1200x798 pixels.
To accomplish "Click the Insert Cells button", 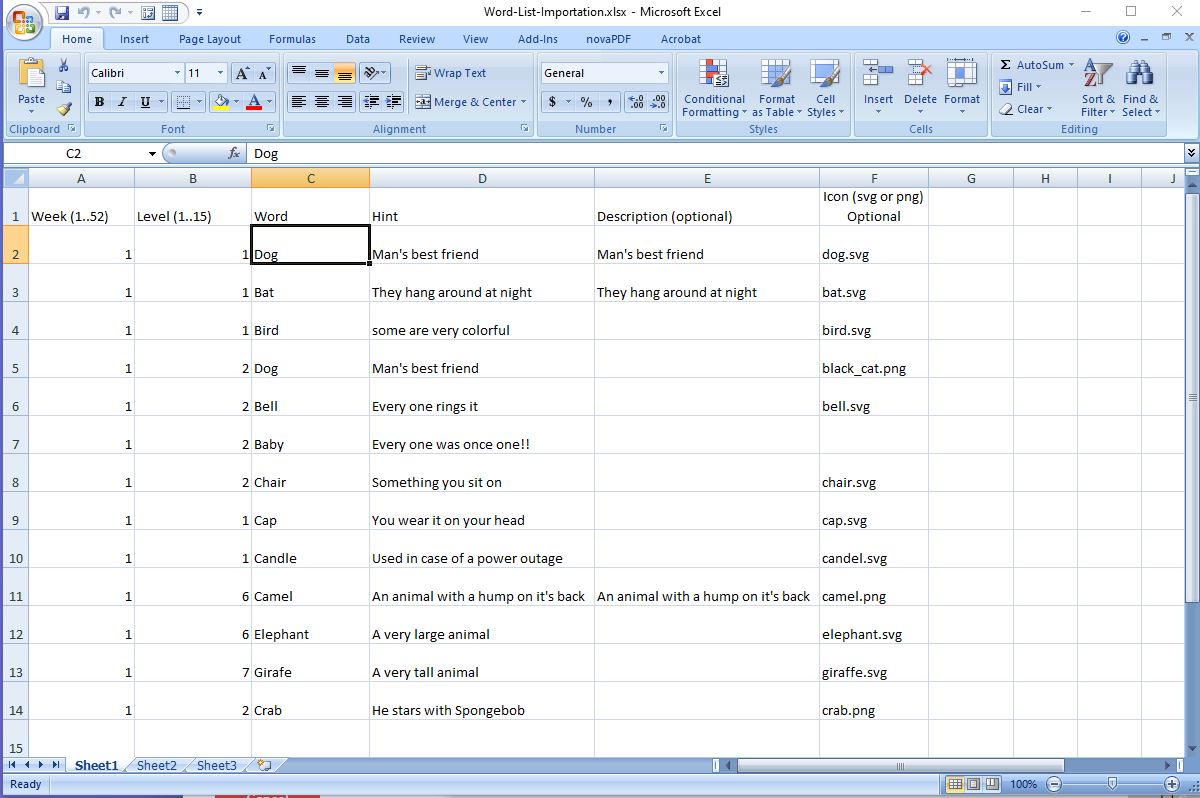I will pyautogui.click(x=877, y=85).
